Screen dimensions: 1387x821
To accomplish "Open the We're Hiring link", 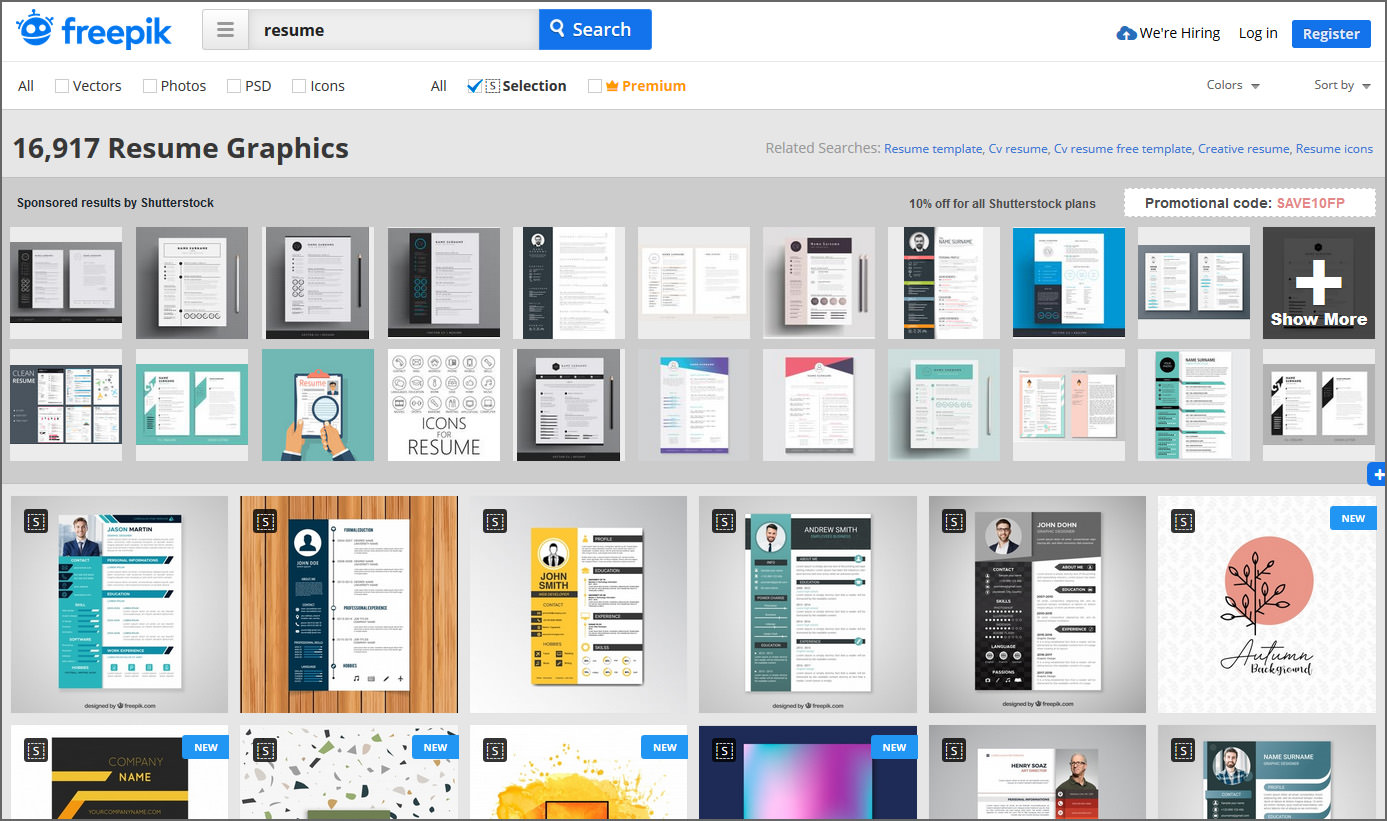I will click(1179, 33).
